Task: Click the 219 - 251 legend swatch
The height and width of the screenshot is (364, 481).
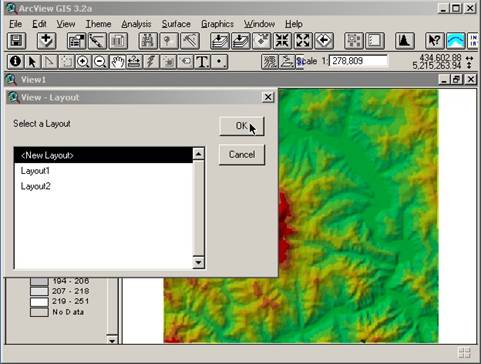Action: 39,302
